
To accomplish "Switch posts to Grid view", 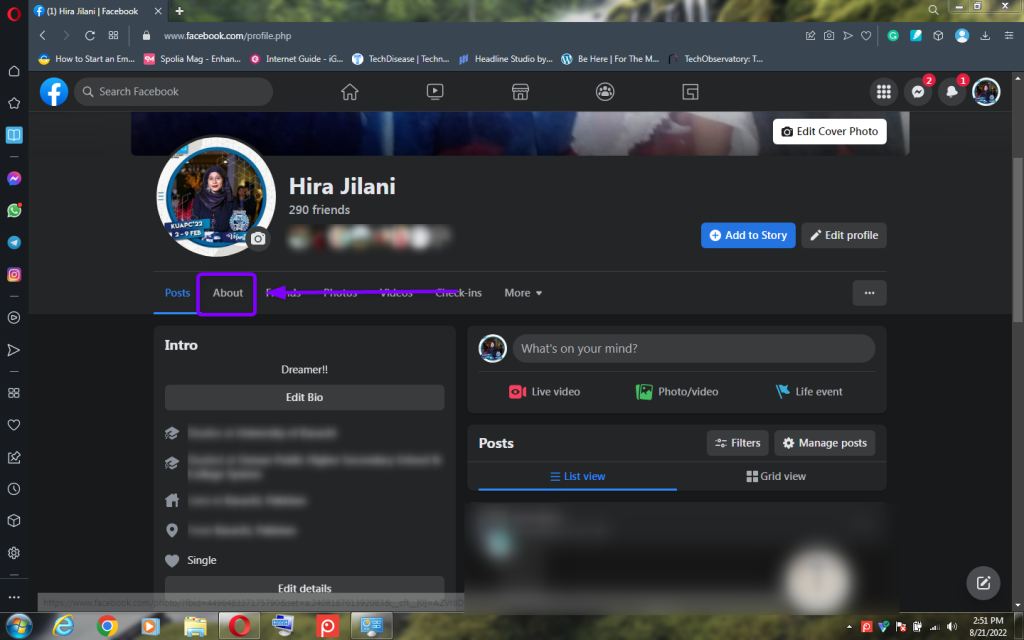I will point(776,476).
